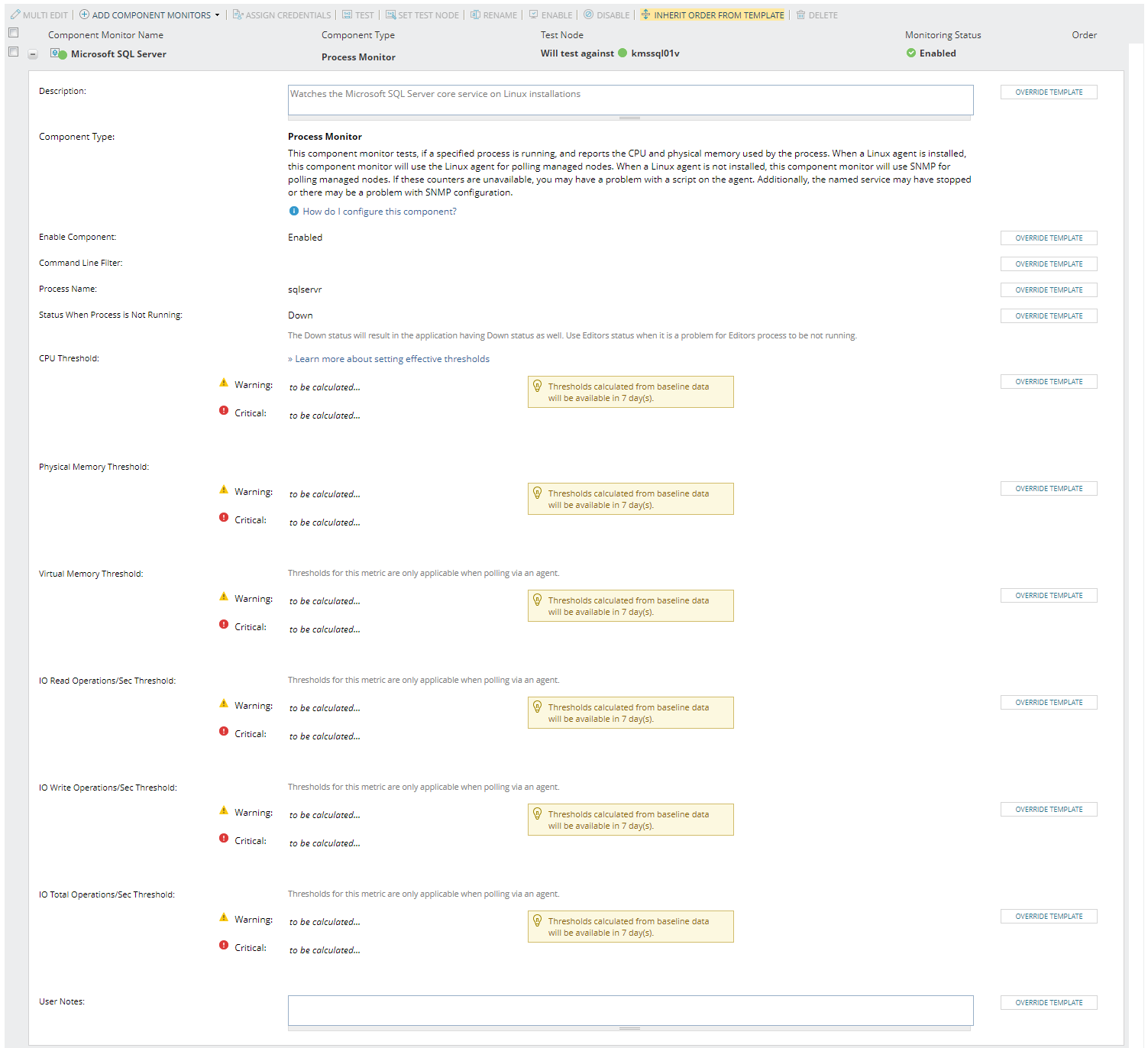Click the Description text field
This screenshot has height=1048, width=1148.
pyautogui.click(x=630, y=100)
